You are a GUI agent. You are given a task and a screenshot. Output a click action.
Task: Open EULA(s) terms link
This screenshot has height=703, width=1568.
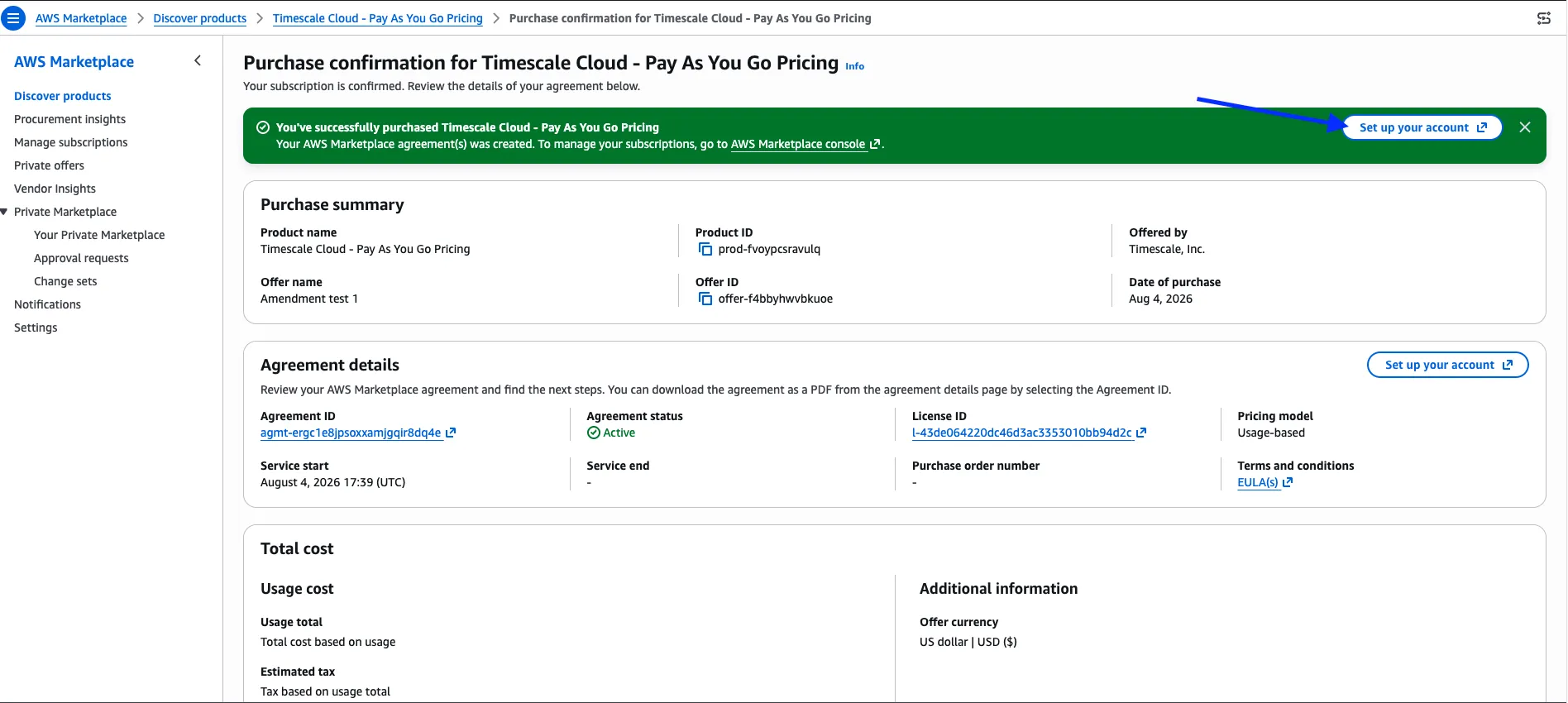pos(1264,482)
